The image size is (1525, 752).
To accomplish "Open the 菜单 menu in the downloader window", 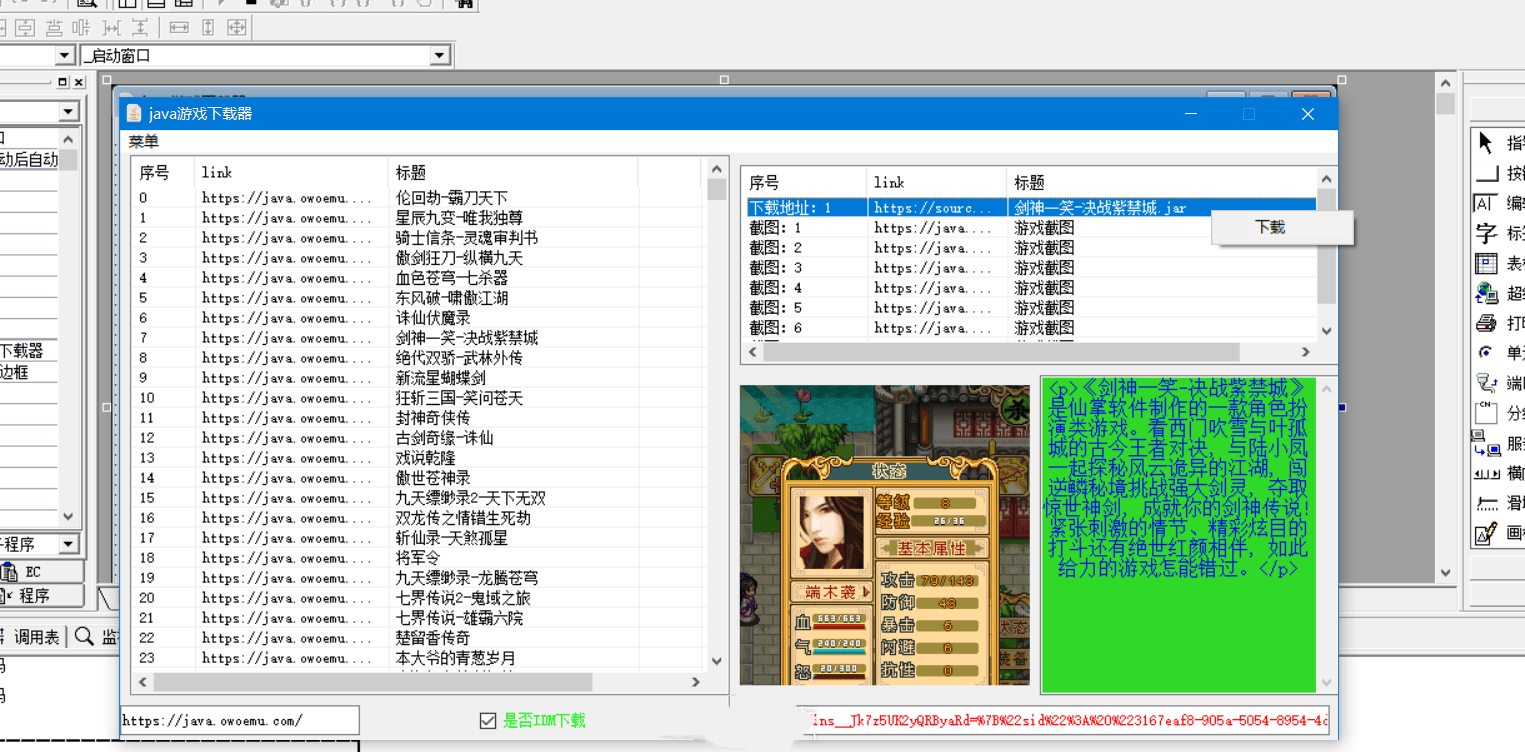I will click(144, 142).
